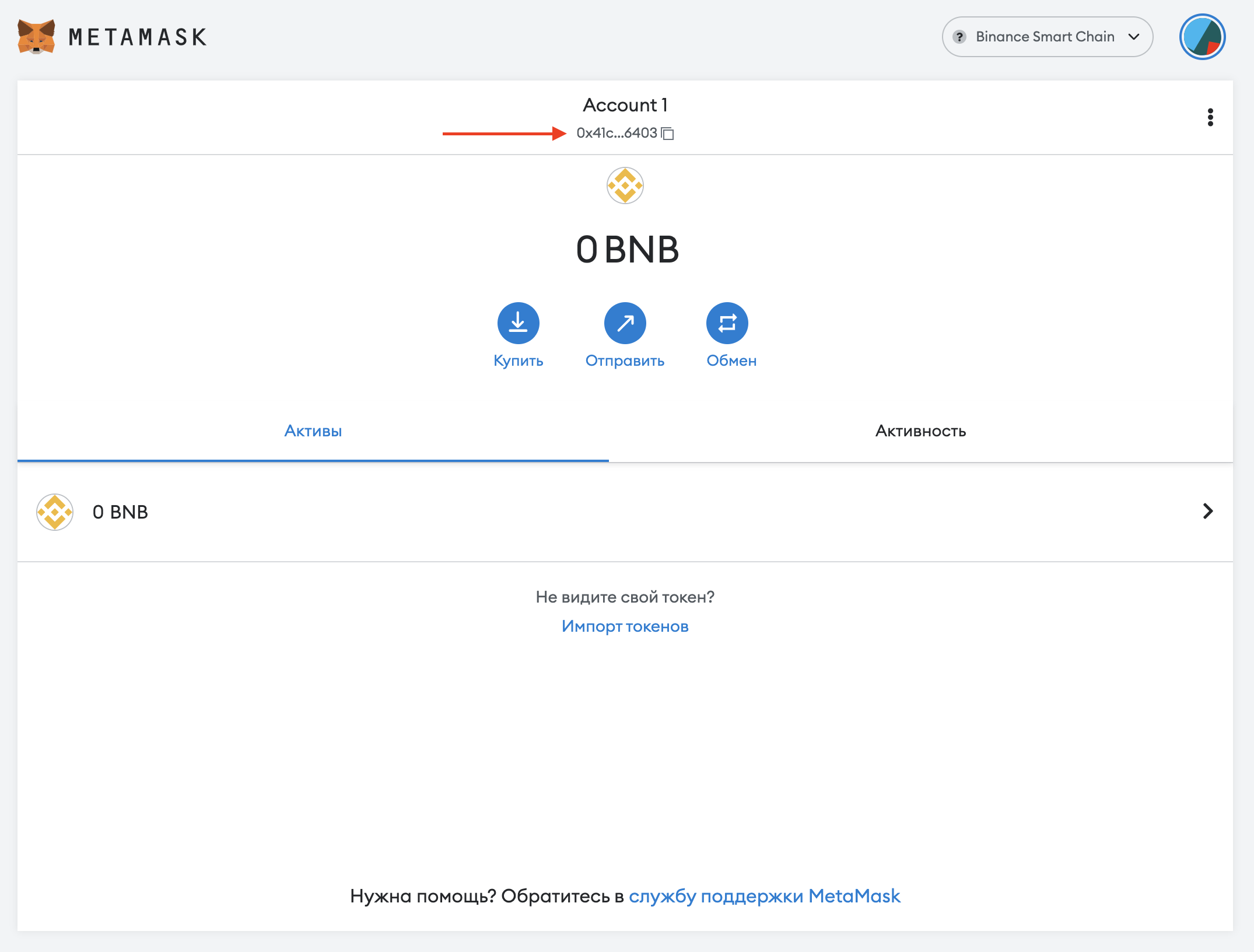The image size is (1254, 952).
Task: Click the Отправить label
Action: pos(625,361)
